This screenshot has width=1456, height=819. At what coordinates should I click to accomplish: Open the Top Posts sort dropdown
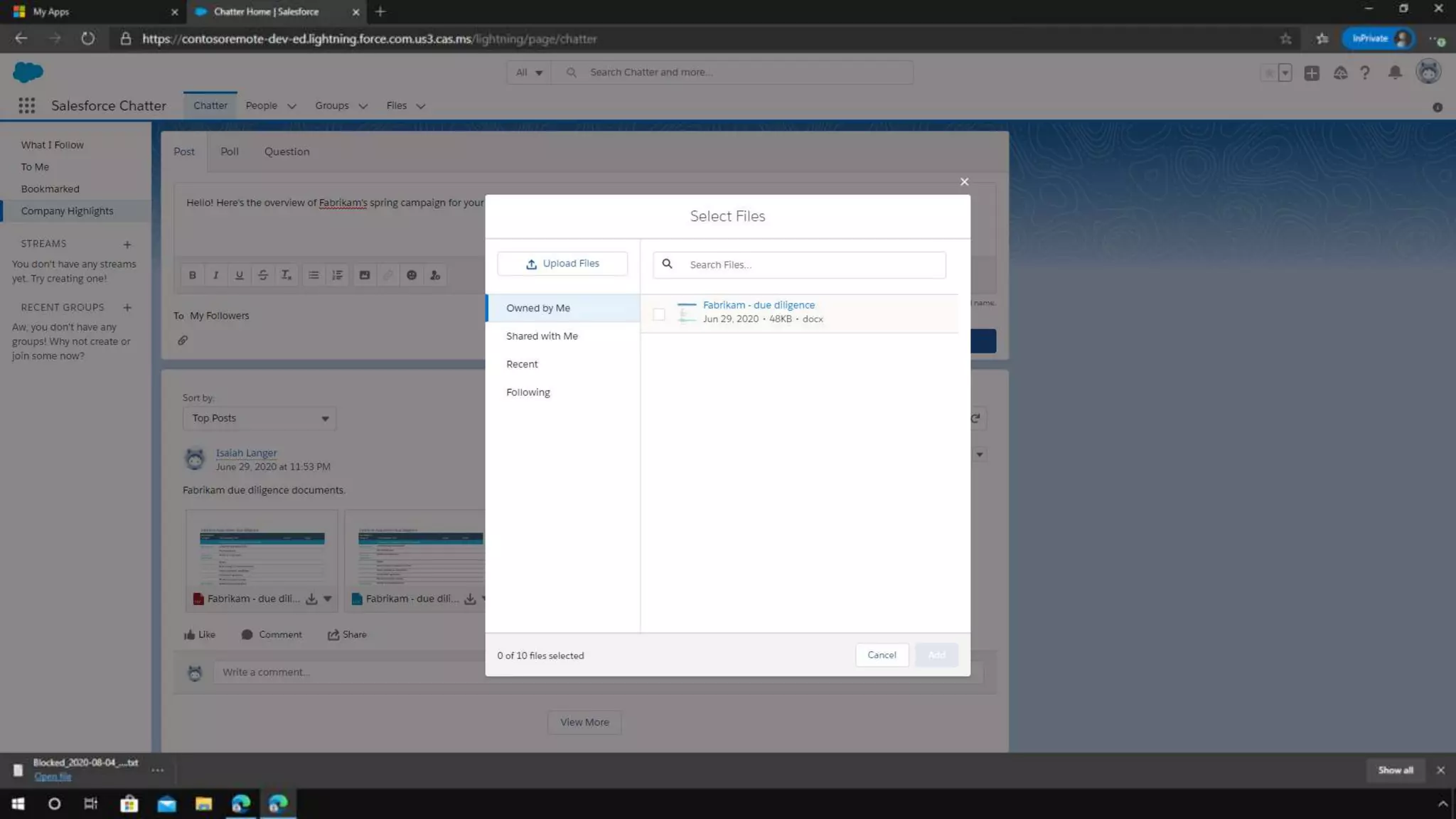click(x=259, y=418)
